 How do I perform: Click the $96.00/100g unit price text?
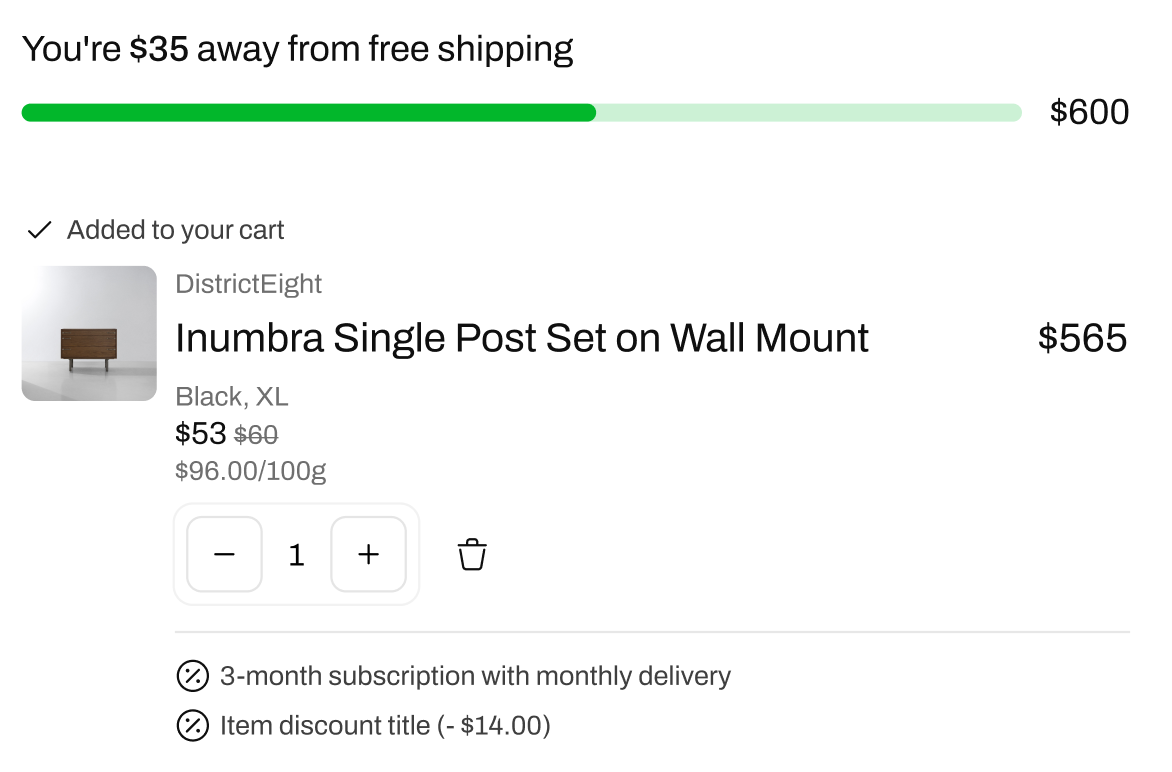(250, 470)
